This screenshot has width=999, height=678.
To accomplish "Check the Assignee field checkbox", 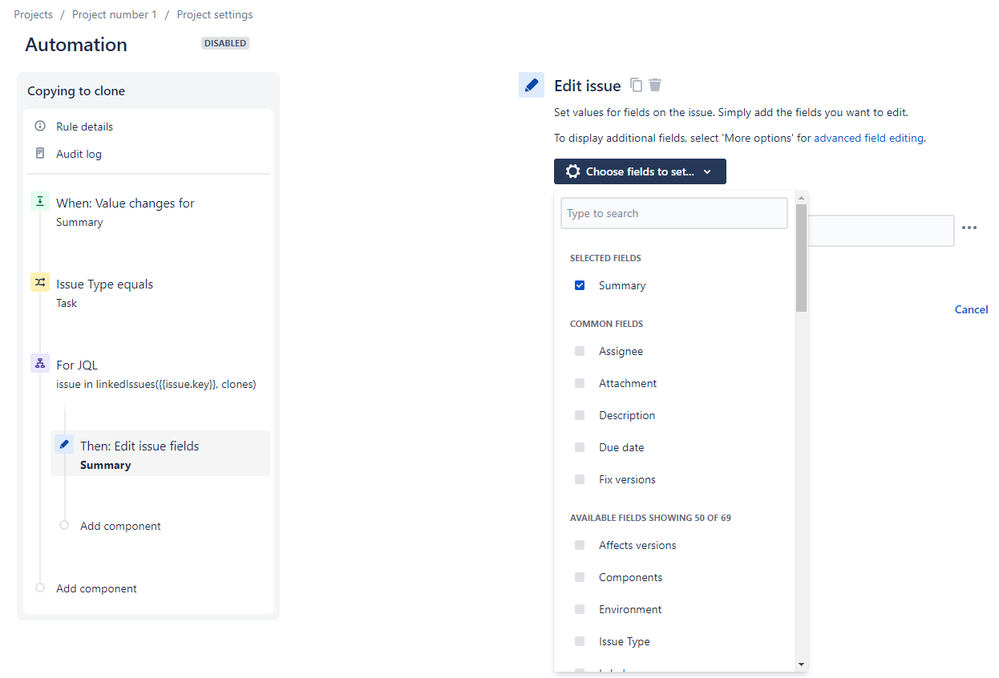I will point(580,351).
